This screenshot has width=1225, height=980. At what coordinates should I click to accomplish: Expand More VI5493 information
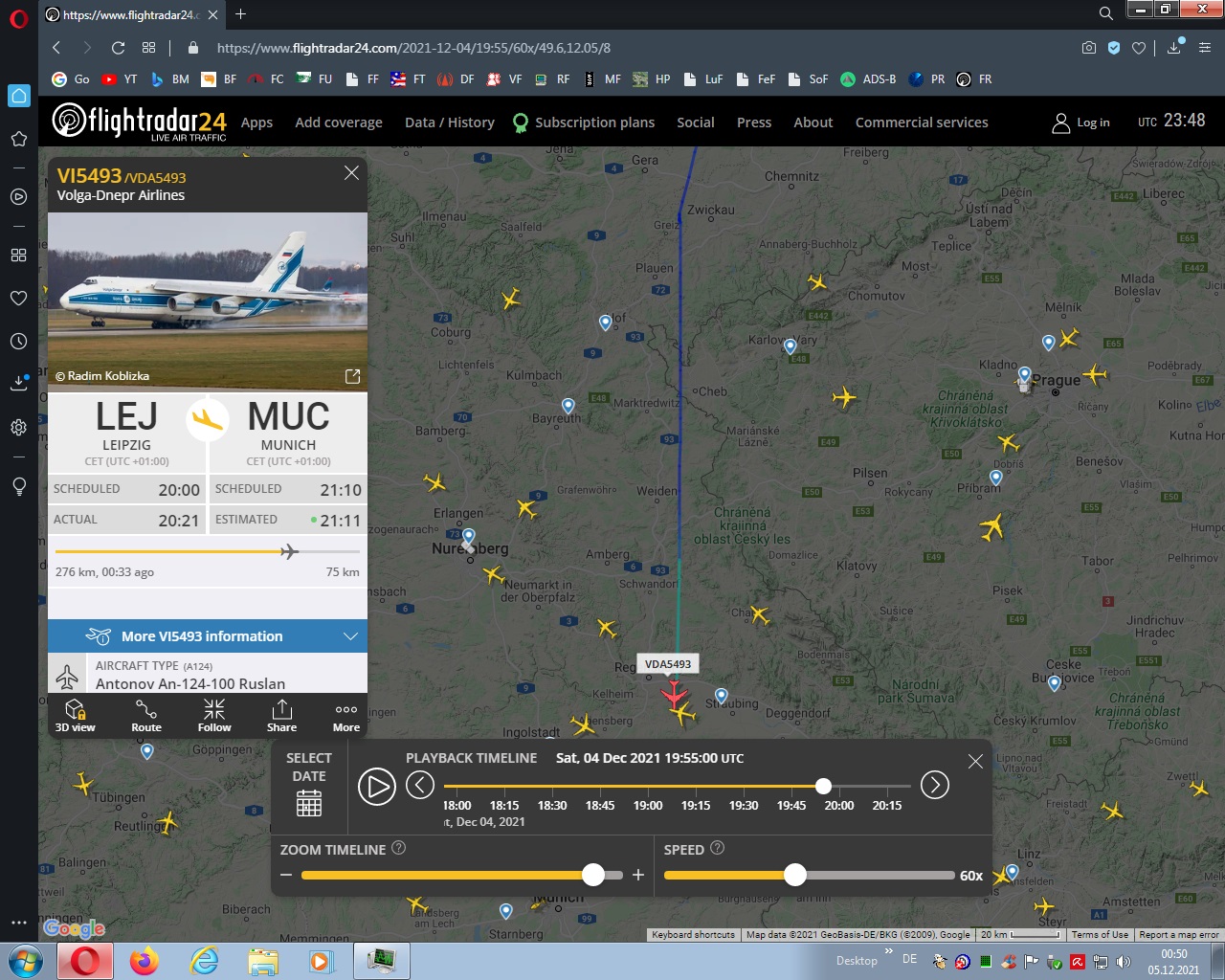(x=208, y=636)
